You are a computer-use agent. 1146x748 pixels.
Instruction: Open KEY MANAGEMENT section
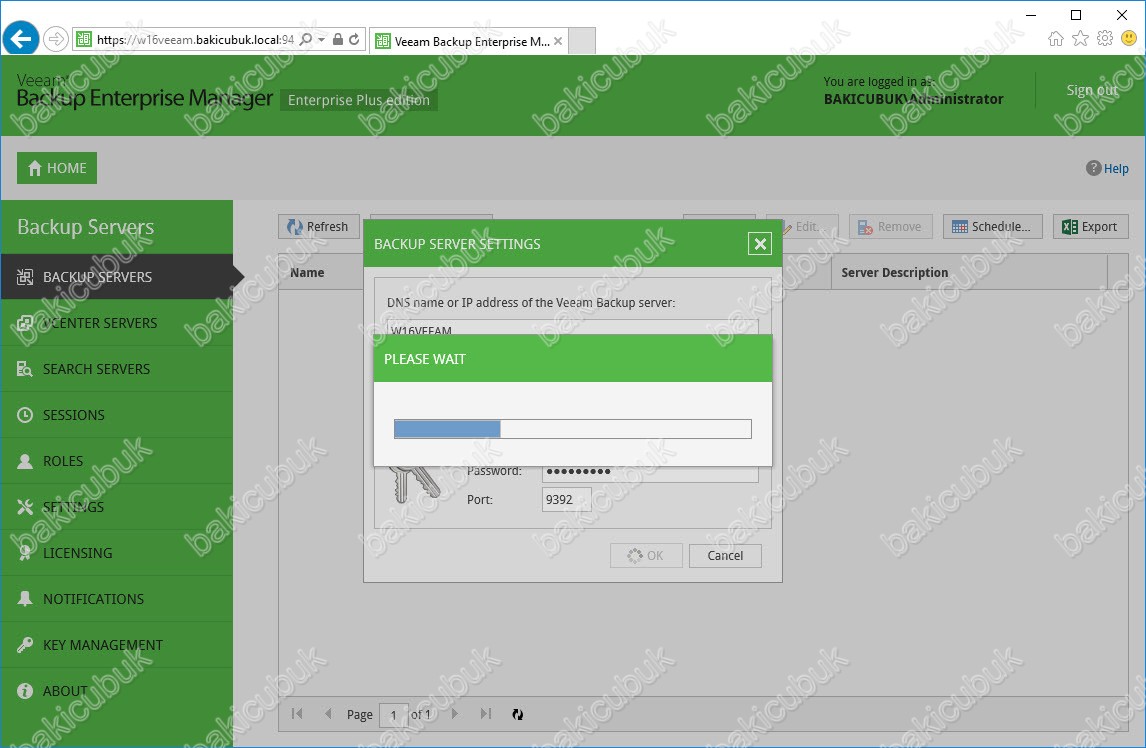(x=117, y=646)
